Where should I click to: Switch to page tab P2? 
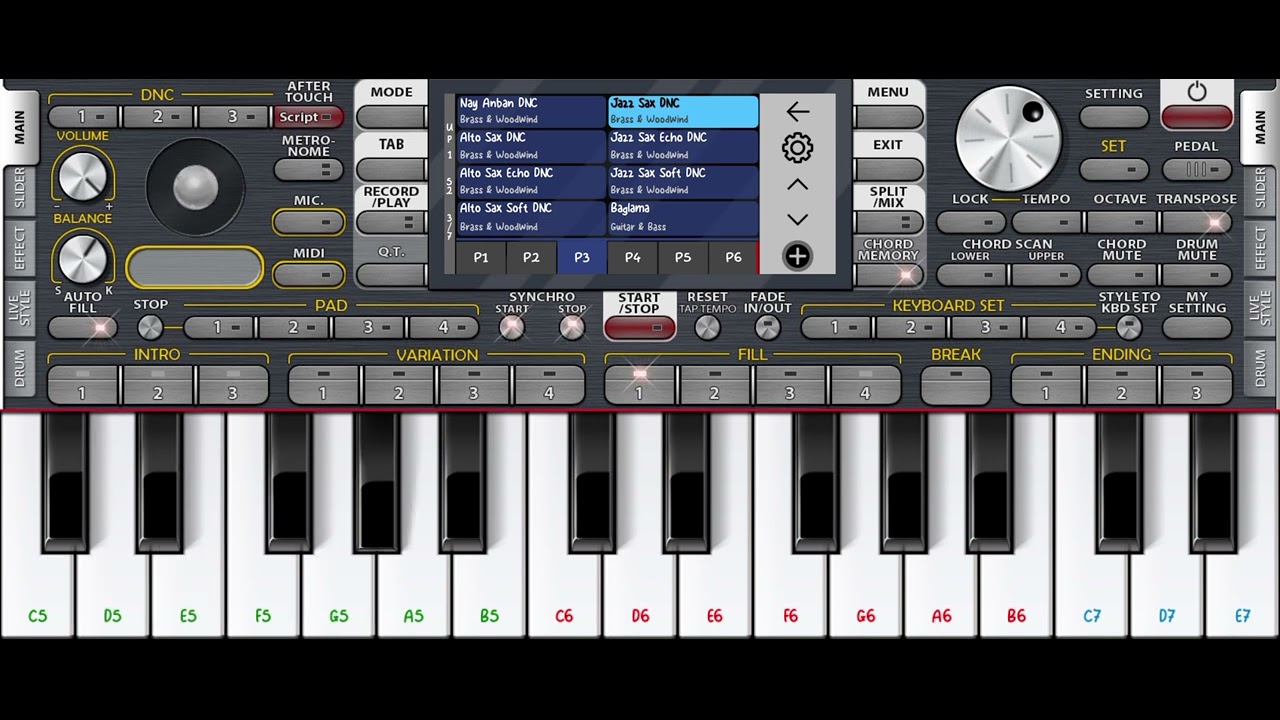(x=531, y=257)
